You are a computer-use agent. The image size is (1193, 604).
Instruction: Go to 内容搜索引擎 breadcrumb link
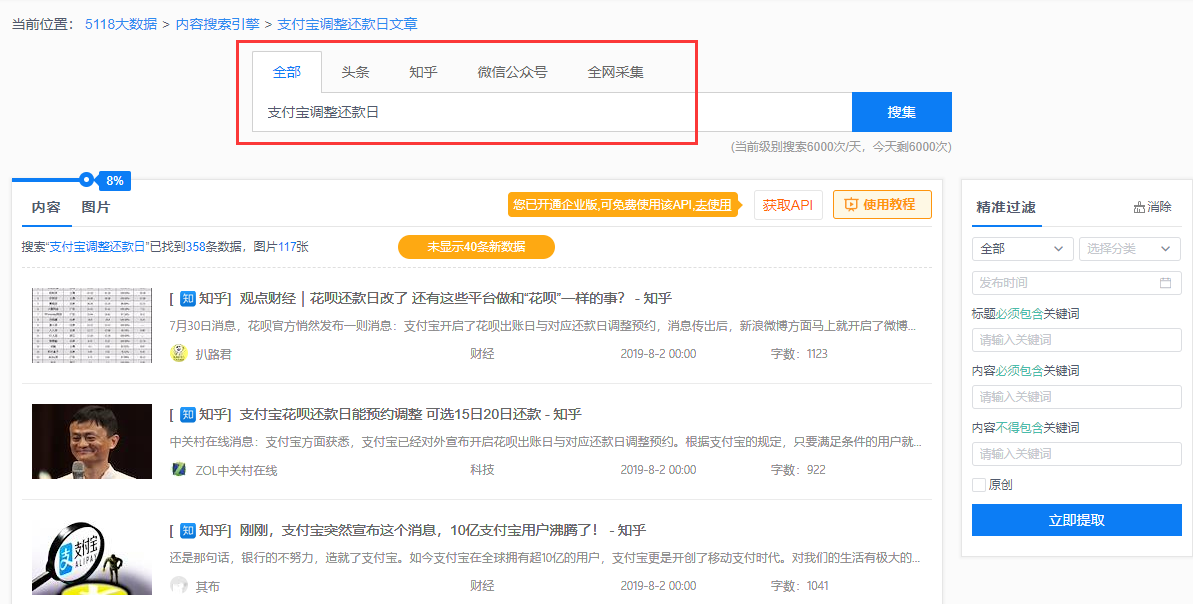pos(218,24)
